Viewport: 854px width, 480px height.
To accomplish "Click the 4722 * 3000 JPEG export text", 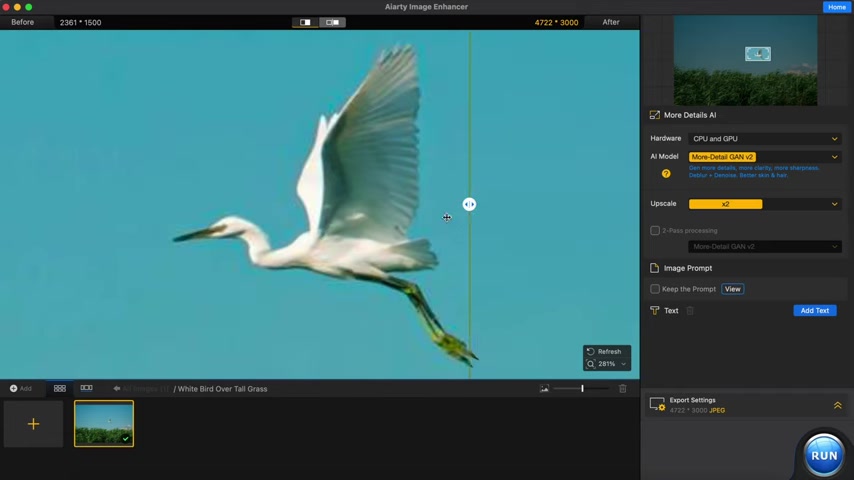I will (697, 410).
